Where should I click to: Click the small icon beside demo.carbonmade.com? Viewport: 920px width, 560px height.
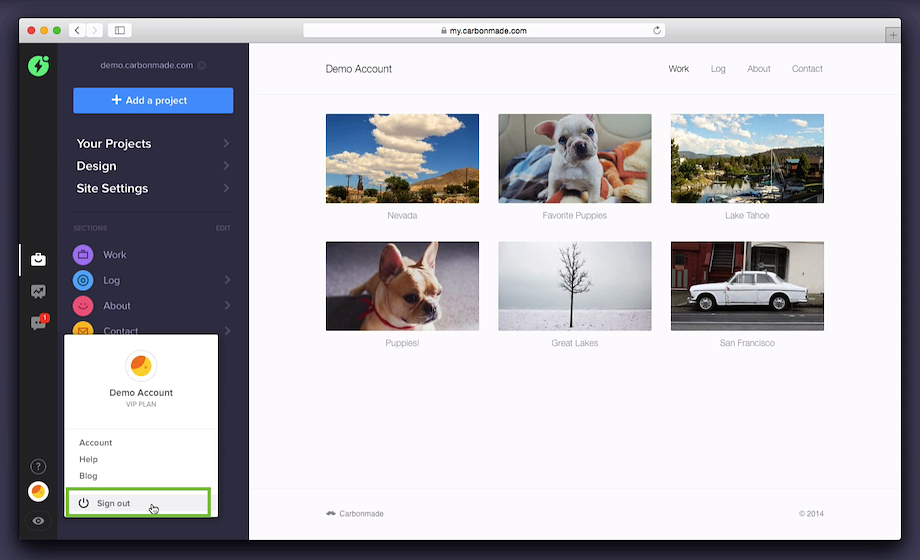click(202, 65)
